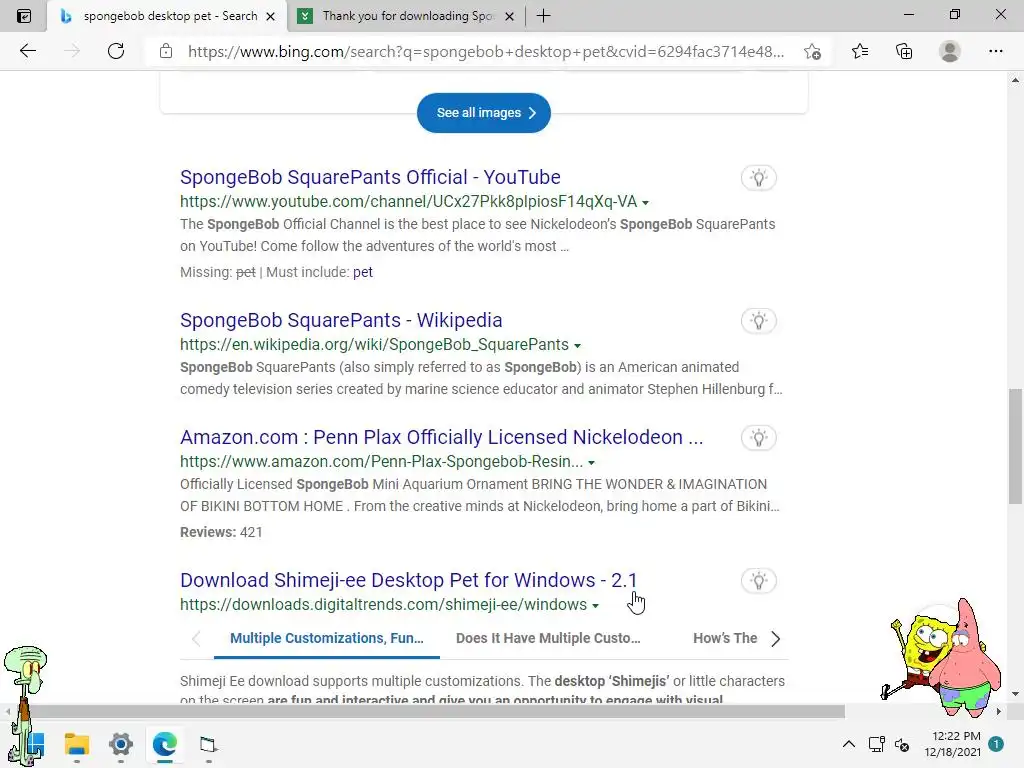Click the en.wikipedia.org URL text

point(374,345)
